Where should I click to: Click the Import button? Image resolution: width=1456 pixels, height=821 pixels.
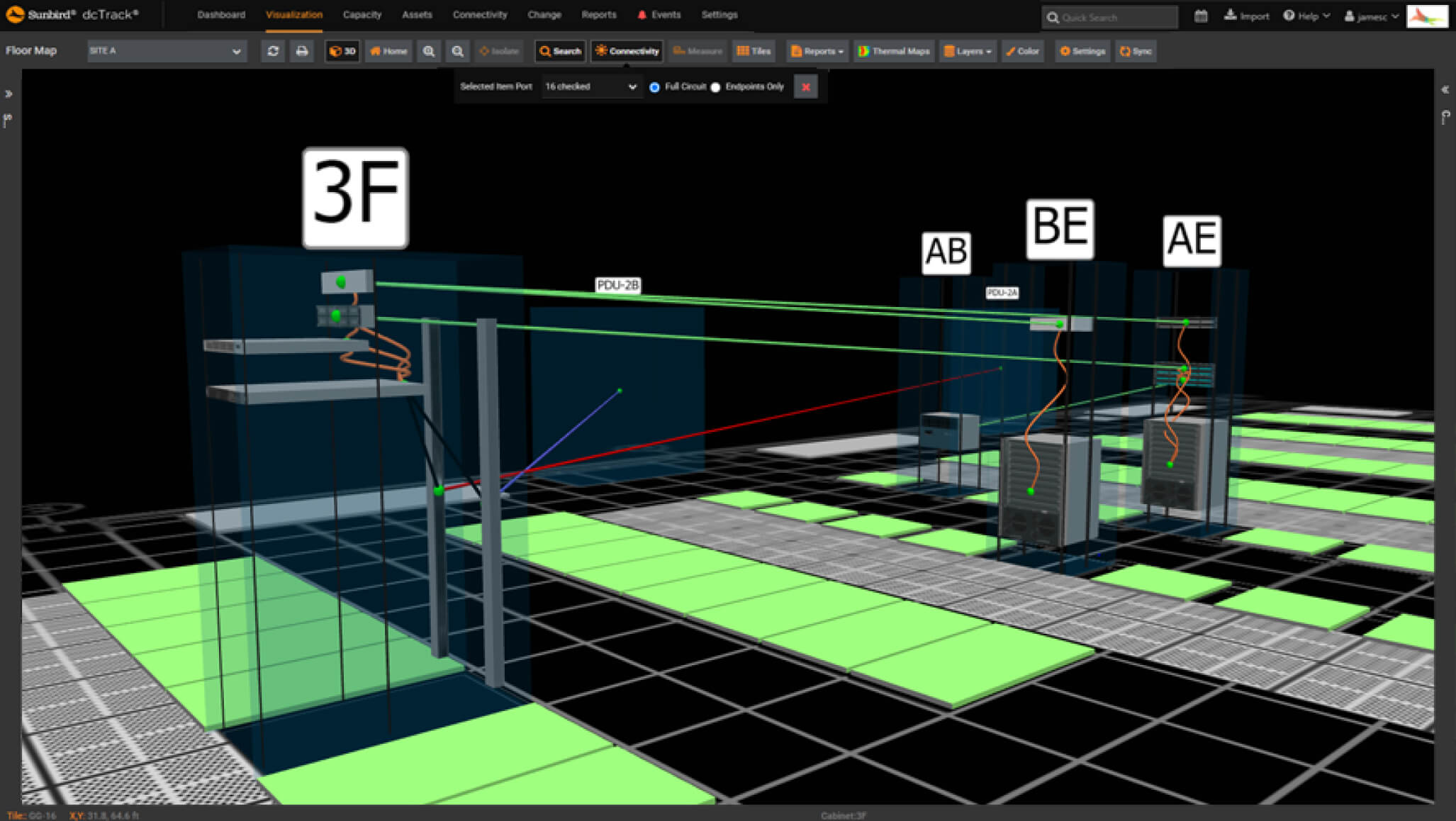[x=1247, y=16]
